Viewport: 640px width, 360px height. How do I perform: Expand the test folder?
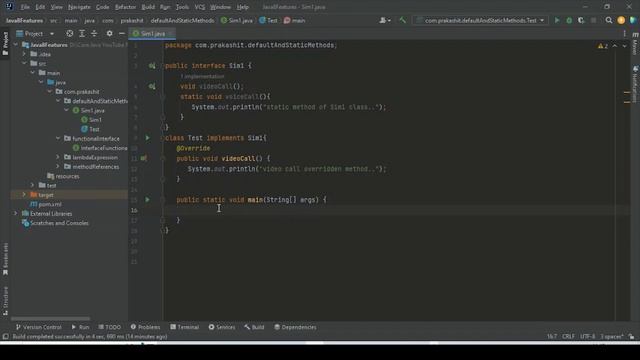(x=33, y=185)
